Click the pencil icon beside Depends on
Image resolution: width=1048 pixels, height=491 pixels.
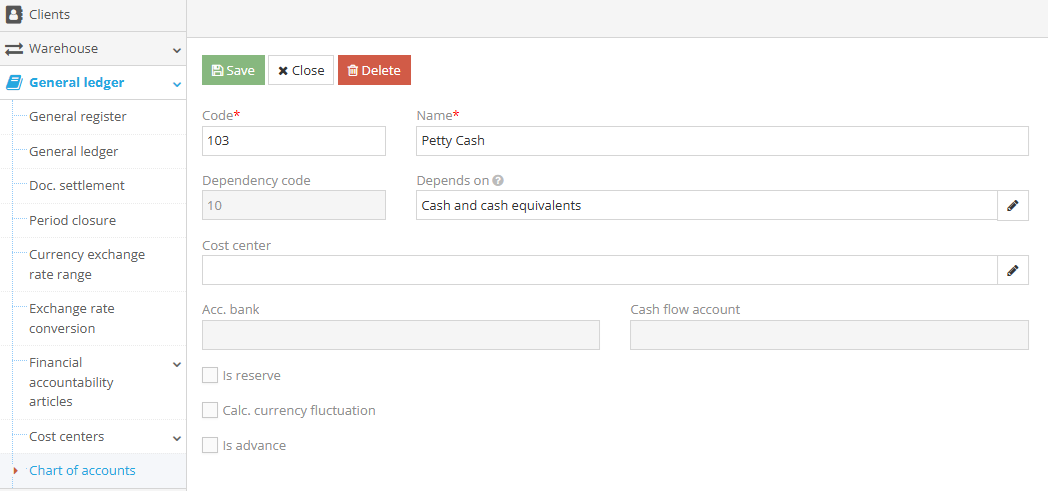tap(1013, 206)
